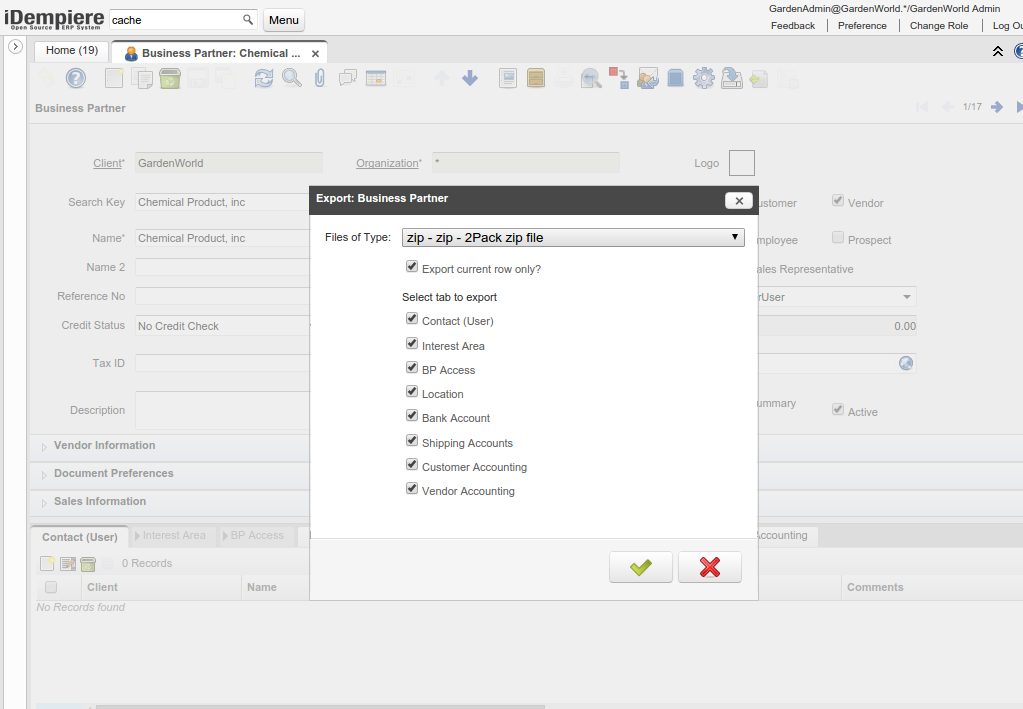Uncheck the Contact (User) tab checkbox

click(x=412, y=319)
